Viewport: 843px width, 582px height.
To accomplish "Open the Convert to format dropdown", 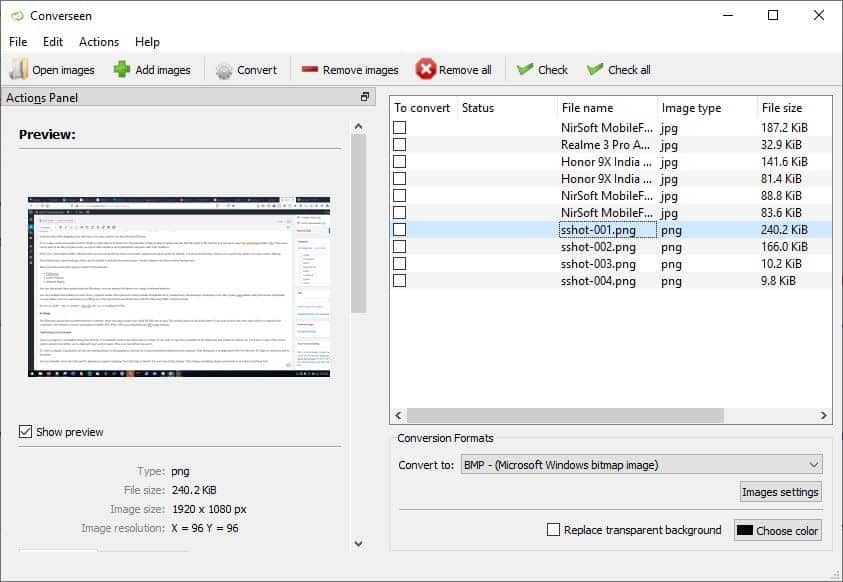I will click(x=640, y=464).
